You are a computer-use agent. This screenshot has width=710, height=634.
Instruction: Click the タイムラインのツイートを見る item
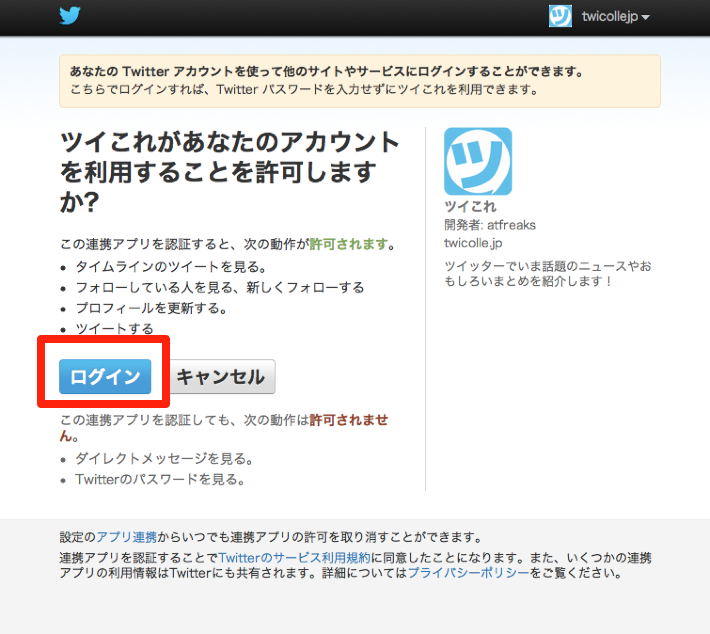click(172, 267)
